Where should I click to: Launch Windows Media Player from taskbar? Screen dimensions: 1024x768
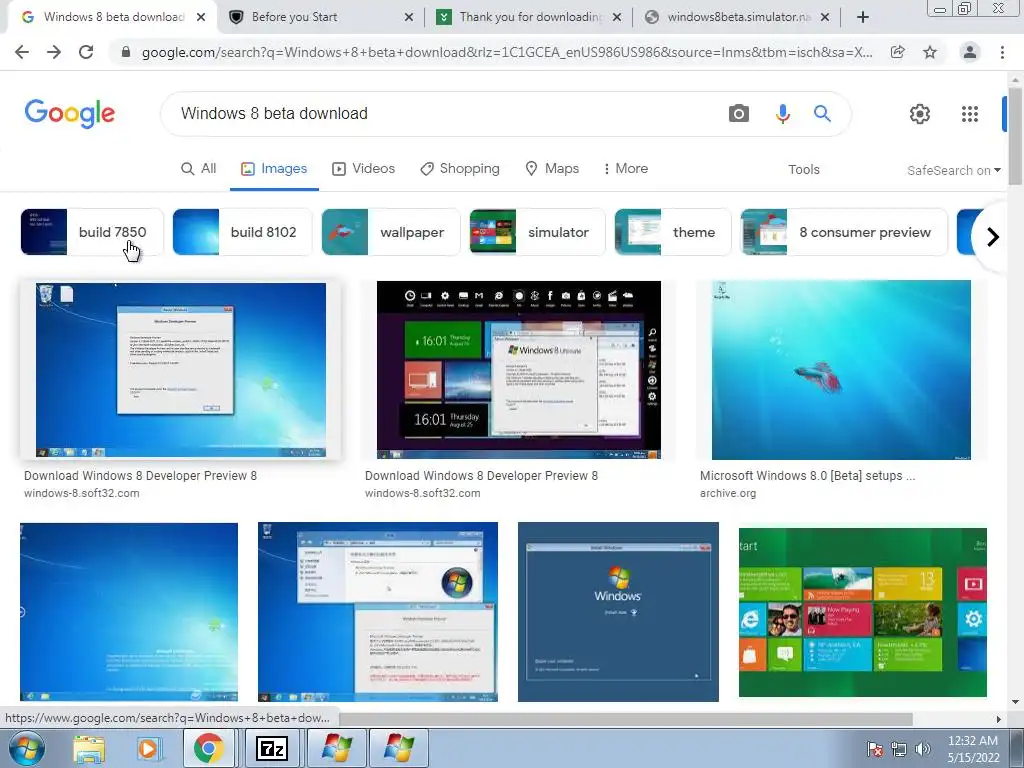pyautogui.click(x=148, y=749)
